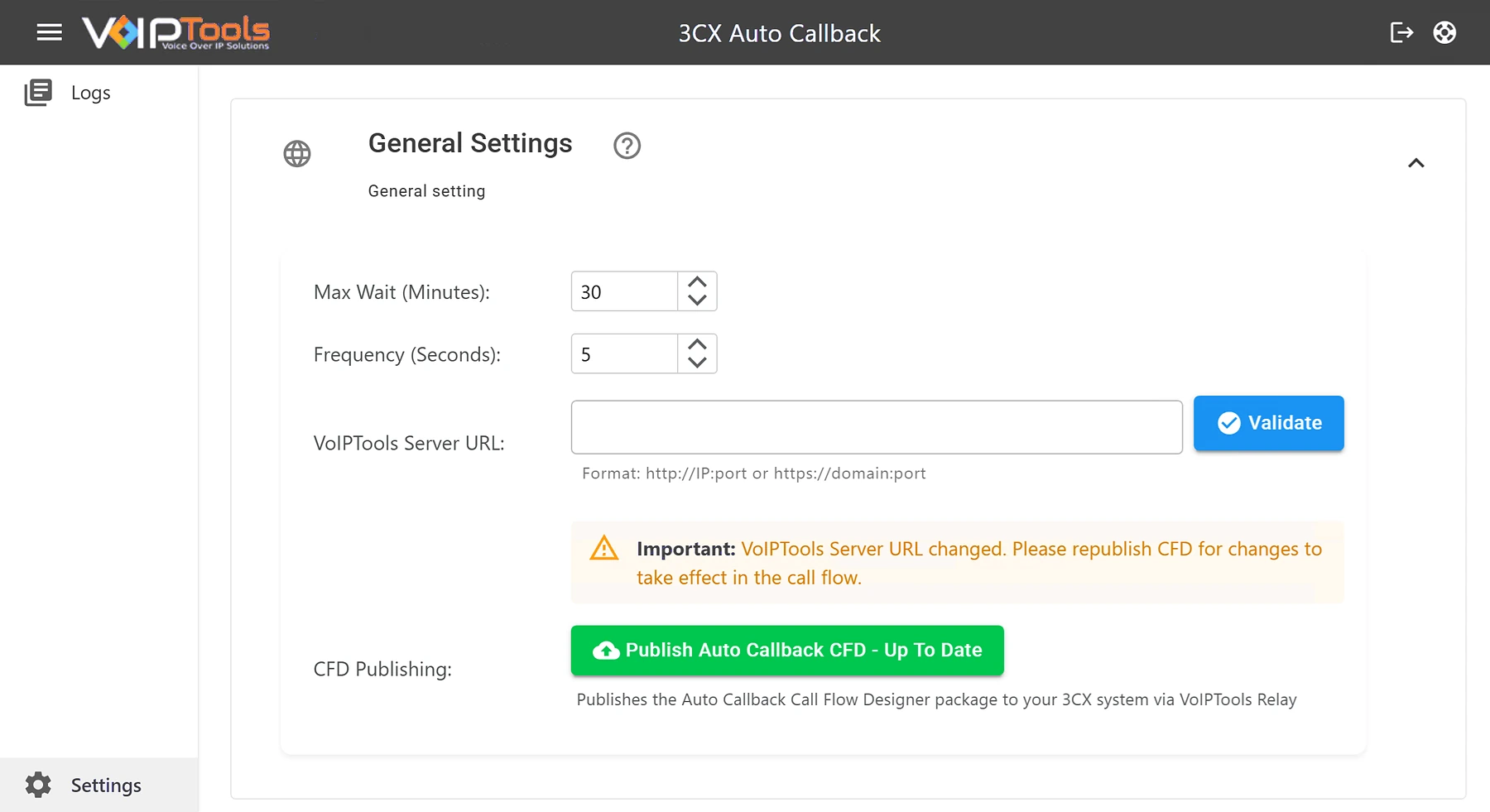
Task: Click the VoIPTools logo
Action: 175,32
